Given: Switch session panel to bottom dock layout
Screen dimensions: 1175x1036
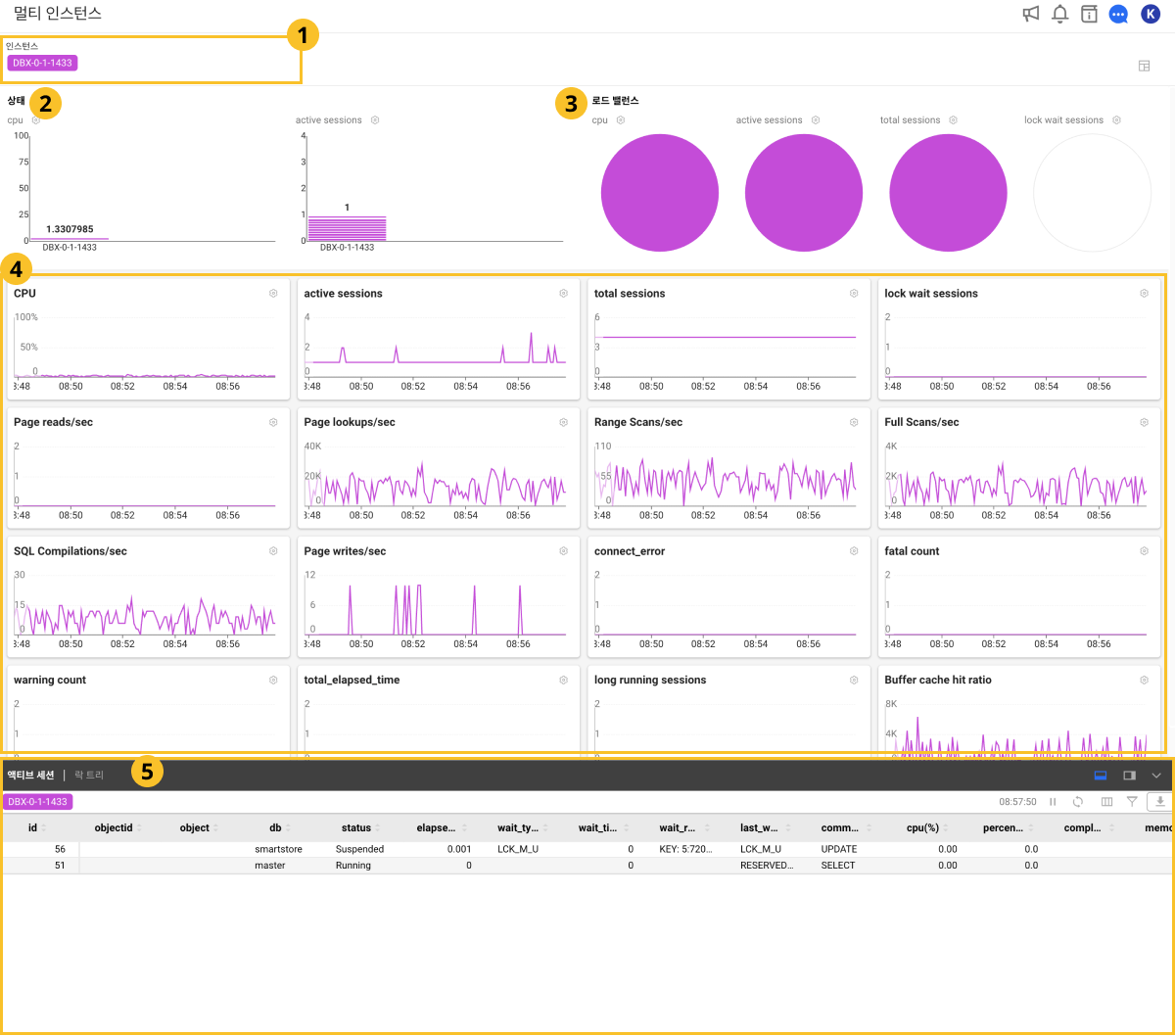Looking at the screenshot, I should point(1101,776).
